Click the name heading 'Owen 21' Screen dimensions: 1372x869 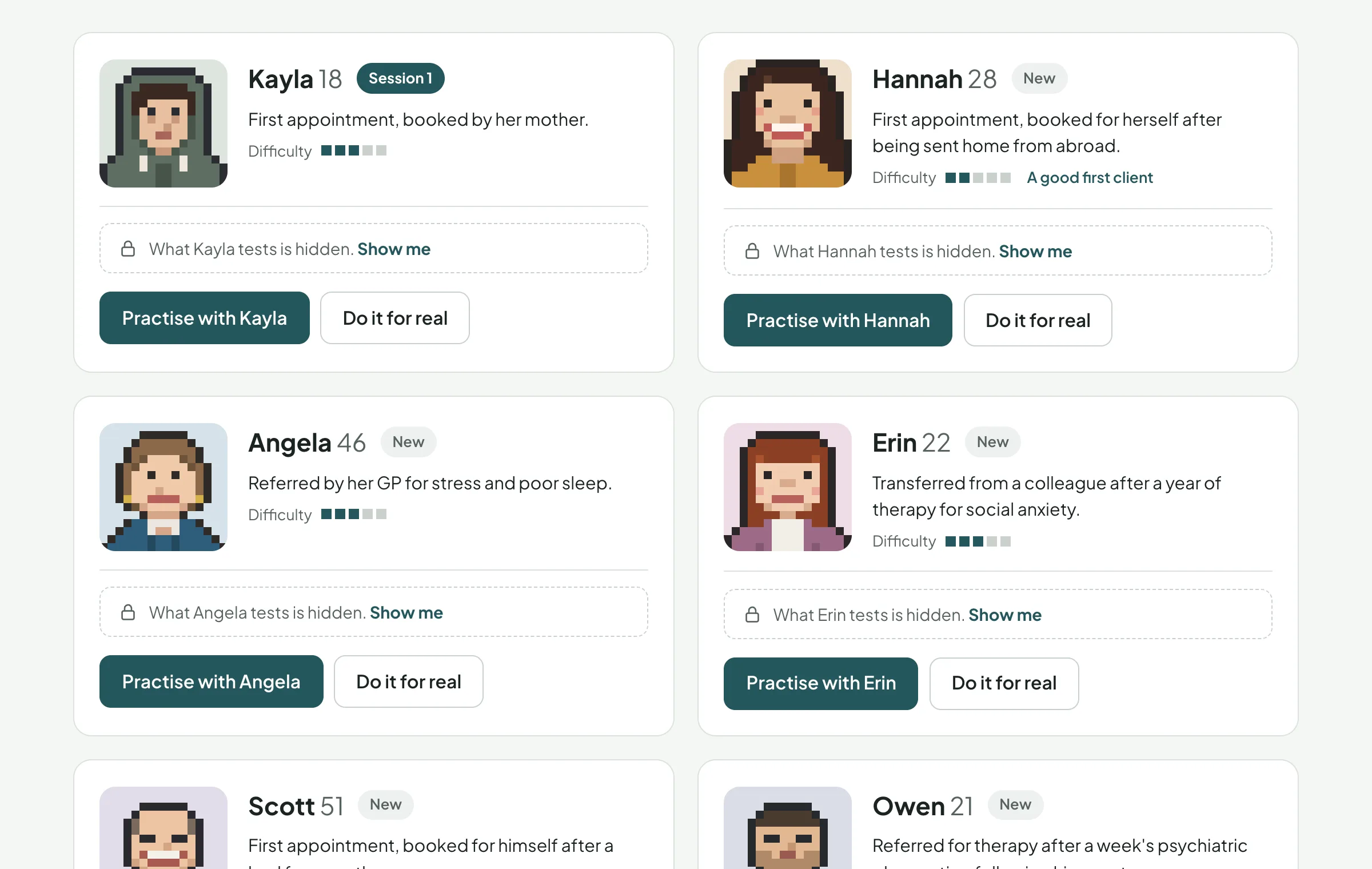pyautogui.click(x=923, y=806)
